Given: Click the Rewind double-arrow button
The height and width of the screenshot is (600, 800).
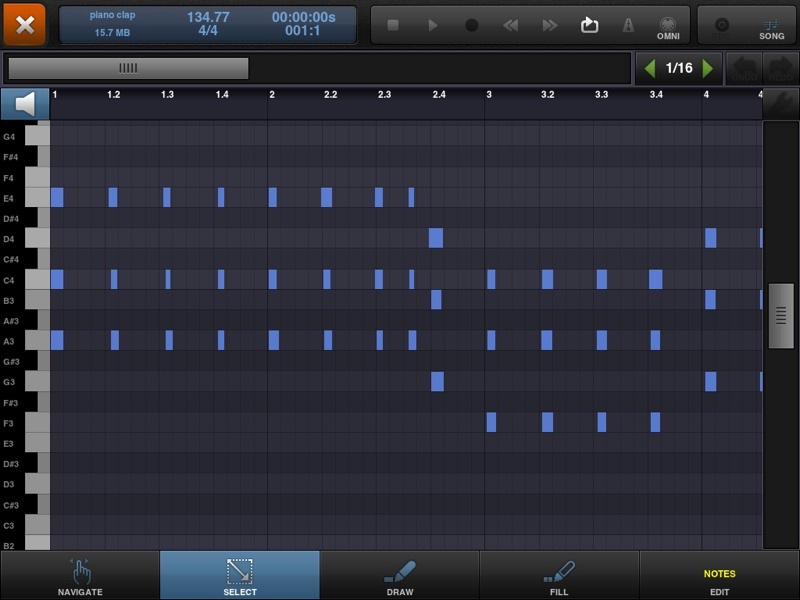Looking at the screenshot, I should tap(511, 25).
